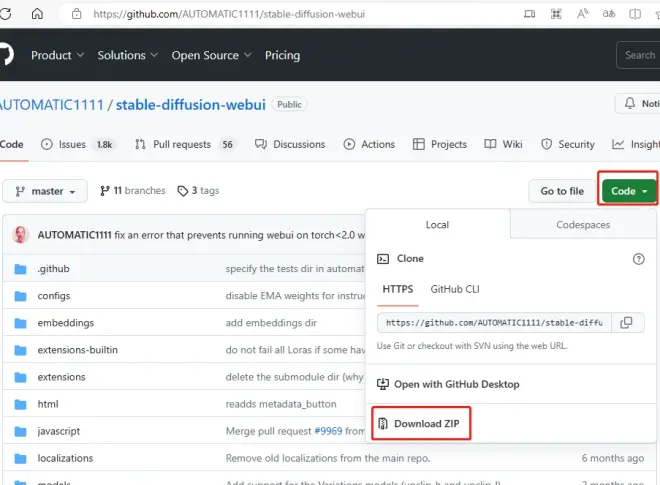This screenshot has width=660, height=485.
Task: Open the localizations folder
Action: 65,458
